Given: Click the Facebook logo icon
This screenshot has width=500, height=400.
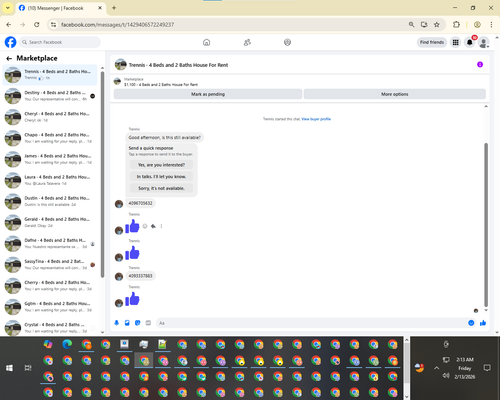Looking at the screenshot, I should click(x=10, y=42).
